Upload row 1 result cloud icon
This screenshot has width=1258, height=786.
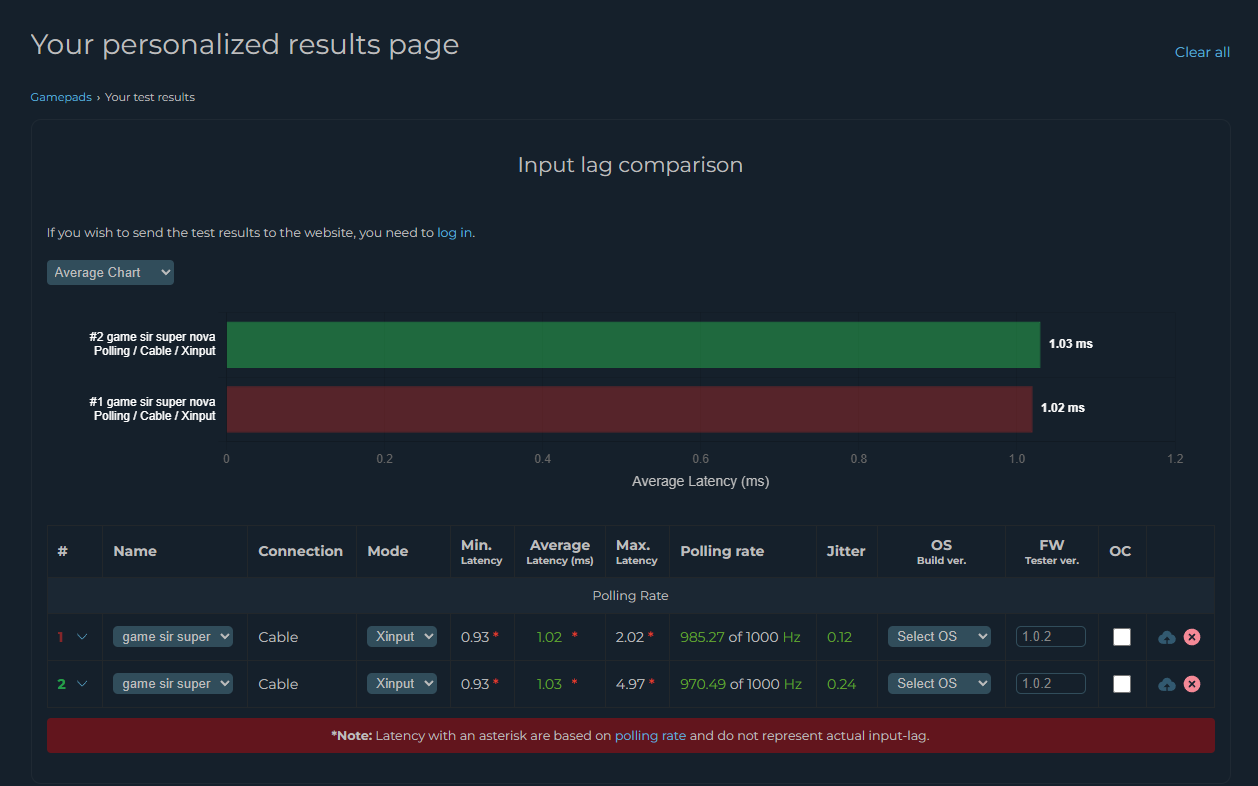(1166, 637)
